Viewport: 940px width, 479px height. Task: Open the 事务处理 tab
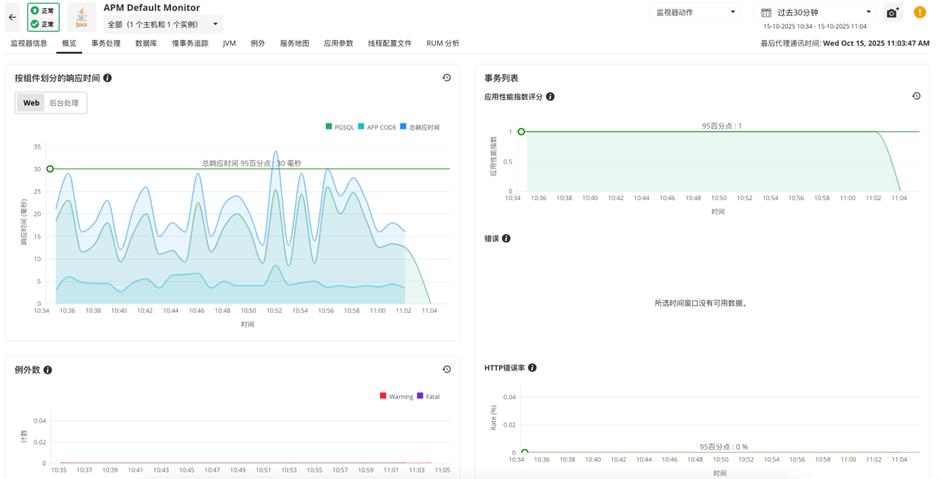[x=106, y=44]
